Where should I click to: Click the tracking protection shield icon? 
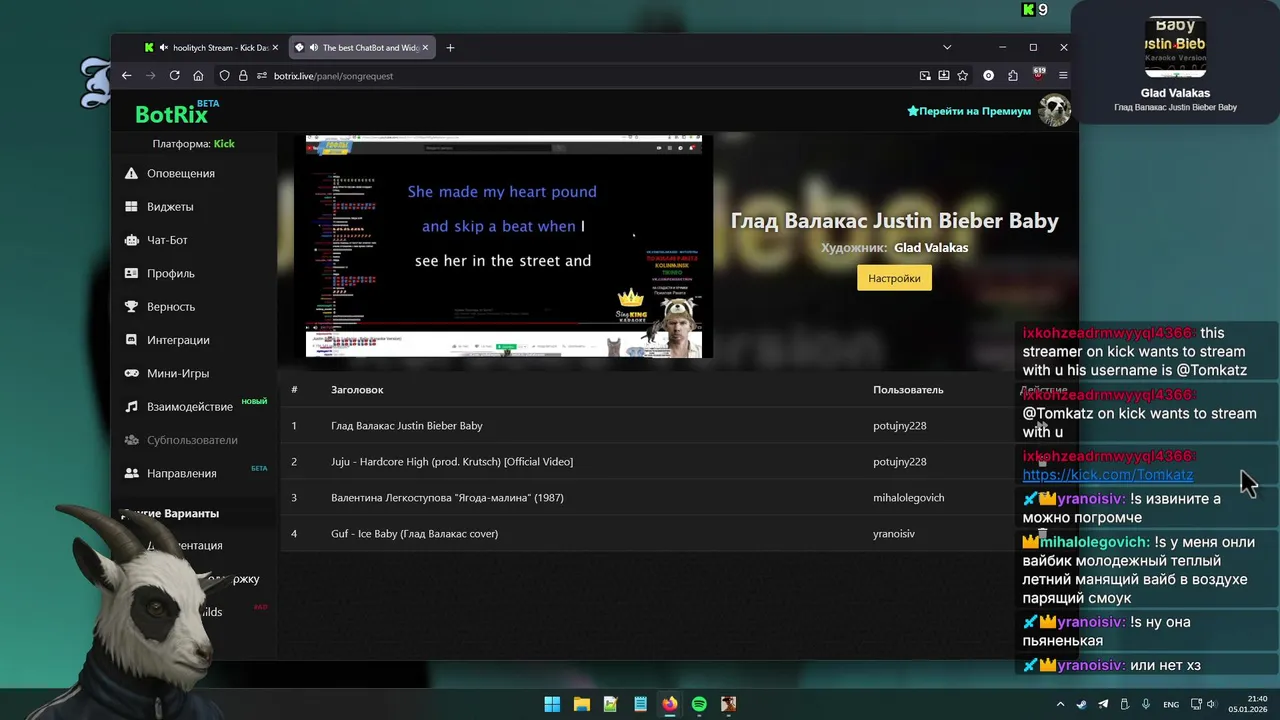point(225,75)
